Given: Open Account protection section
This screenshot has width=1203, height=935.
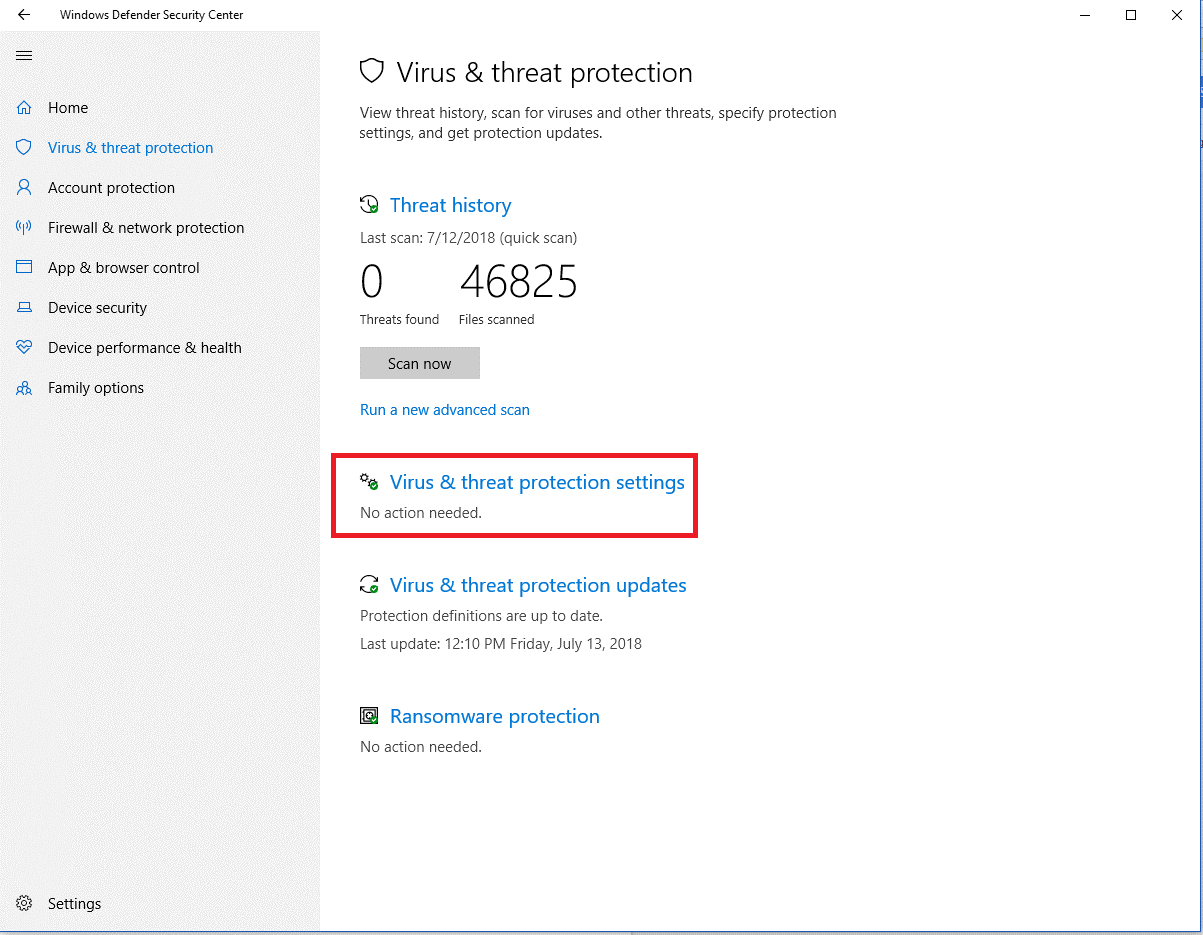Looking at the screenshot, I should coord(111,188).
